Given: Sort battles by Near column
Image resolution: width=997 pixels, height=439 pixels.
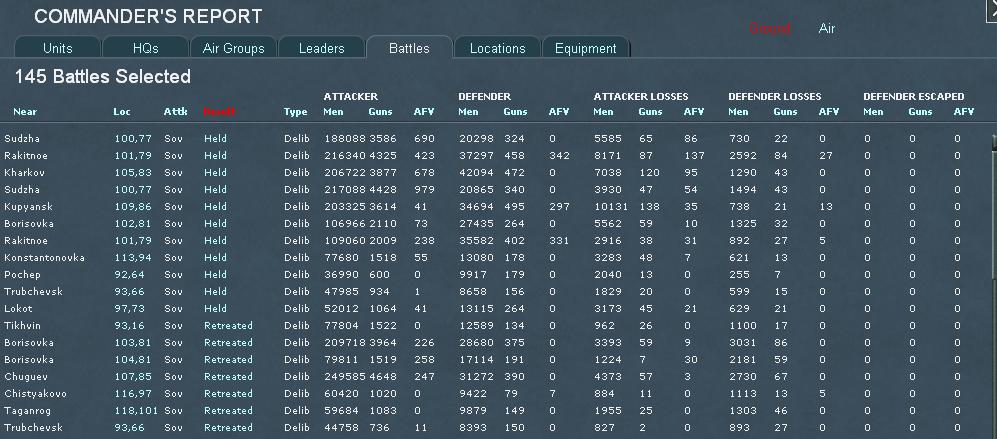Looking at the screenshot, I should point(25,112).
